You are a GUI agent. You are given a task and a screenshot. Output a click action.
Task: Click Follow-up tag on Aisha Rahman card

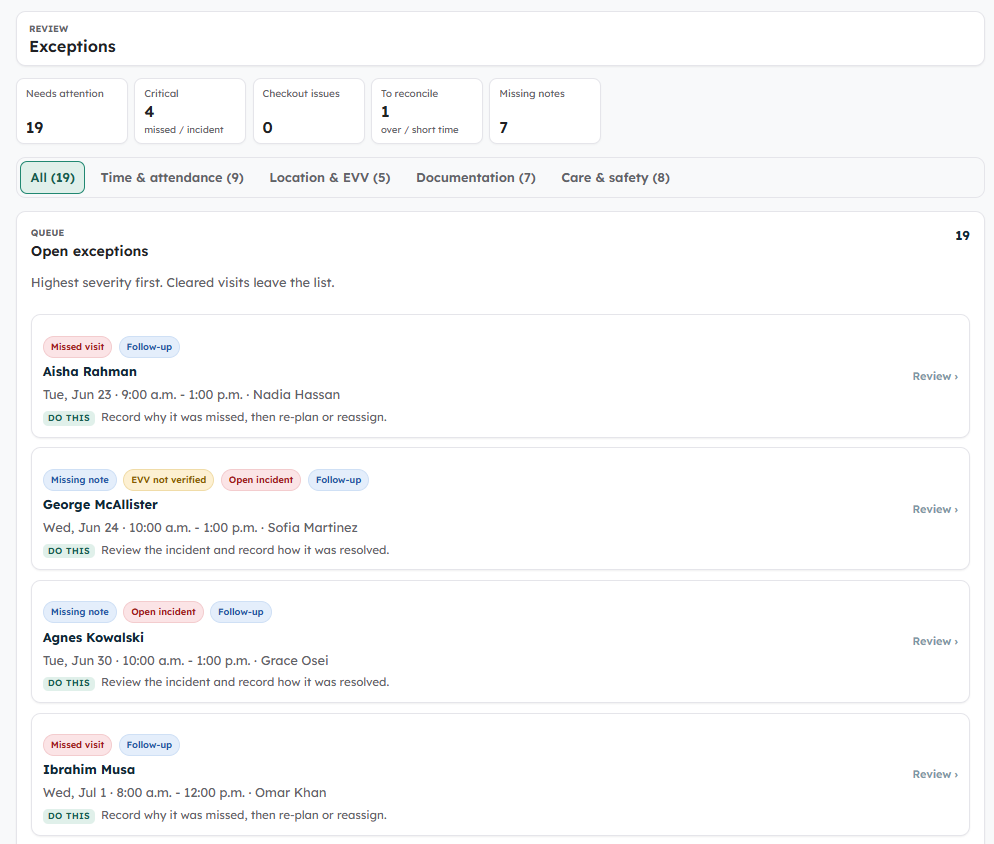coord(149,347)
